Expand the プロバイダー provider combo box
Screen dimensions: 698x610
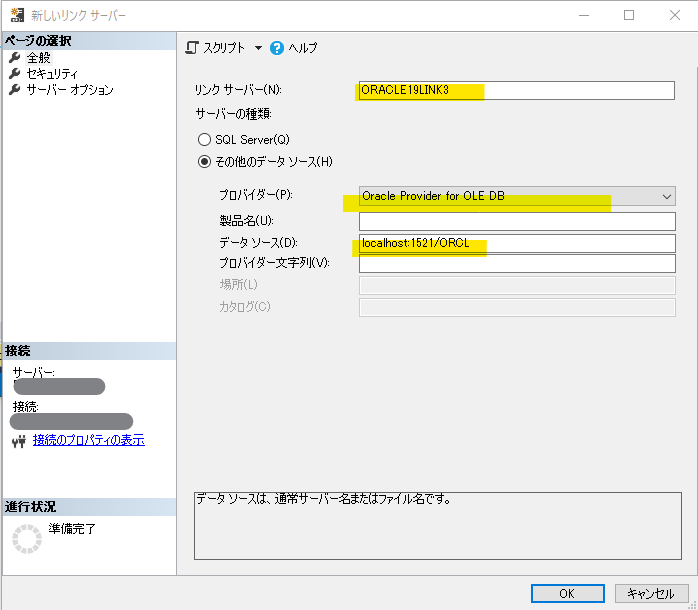coord(667,197)
